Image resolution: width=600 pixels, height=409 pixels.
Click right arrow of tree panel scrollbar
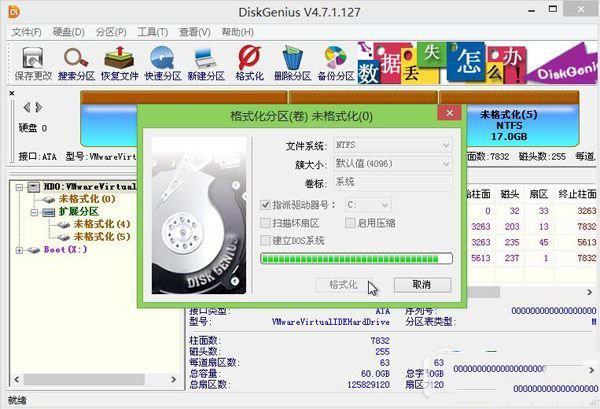(174, 380)
